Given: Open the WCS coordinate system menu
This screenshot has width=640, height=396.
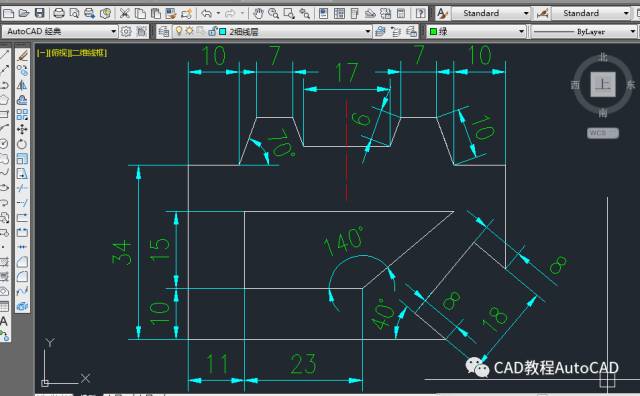Looking at the screenshot, I should coord(603,133).
